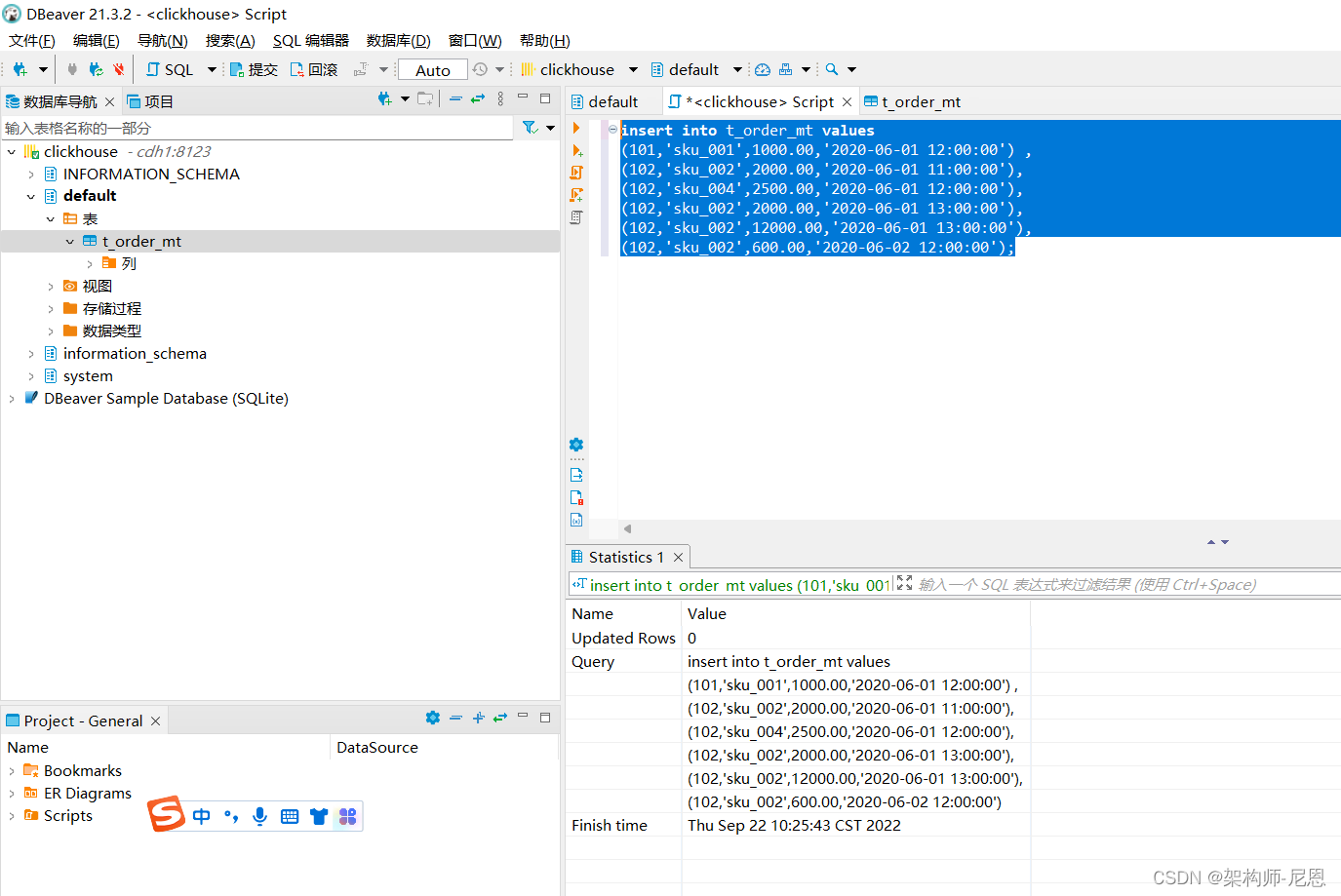This screenshot has height=896, width=1341.
Task: Select the Scripts folder in Project panel
Action: [59, 815]
